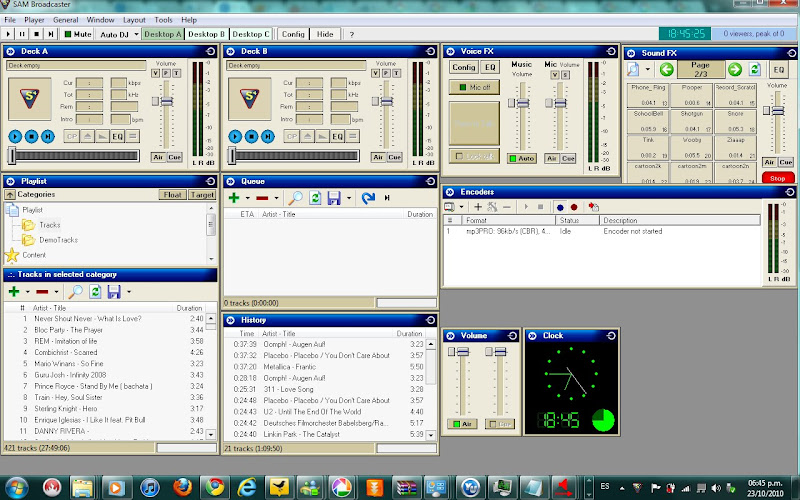Switch to the Desktop B tab

(206, 34)
